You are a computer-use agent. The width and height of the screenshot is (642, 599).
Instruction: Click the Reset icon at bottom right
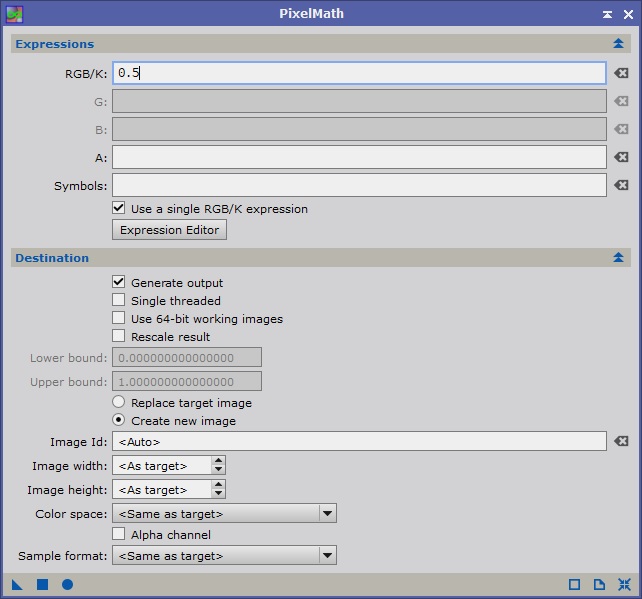coord(624,584)
